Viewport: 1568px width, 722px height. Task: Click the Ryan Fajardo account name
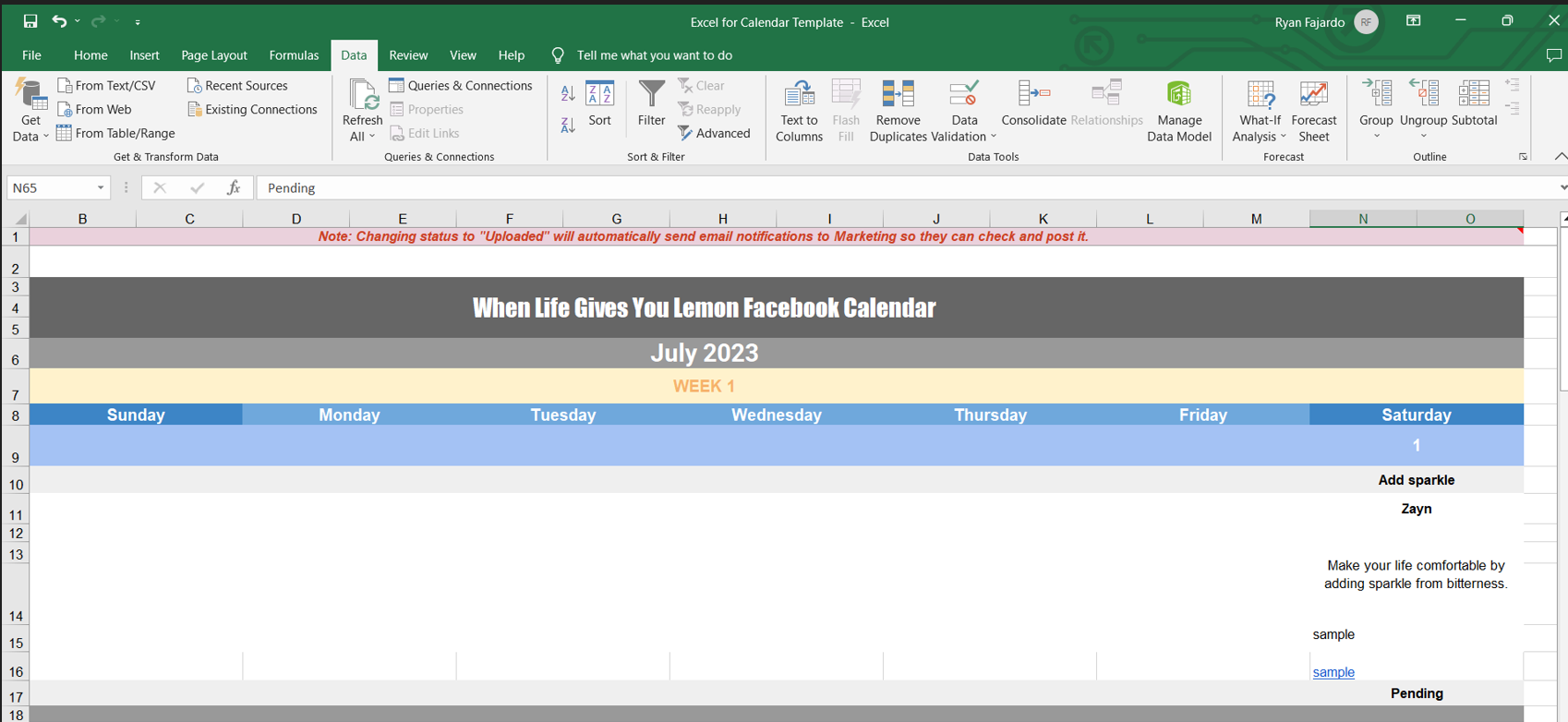(x=1309, y=22)
